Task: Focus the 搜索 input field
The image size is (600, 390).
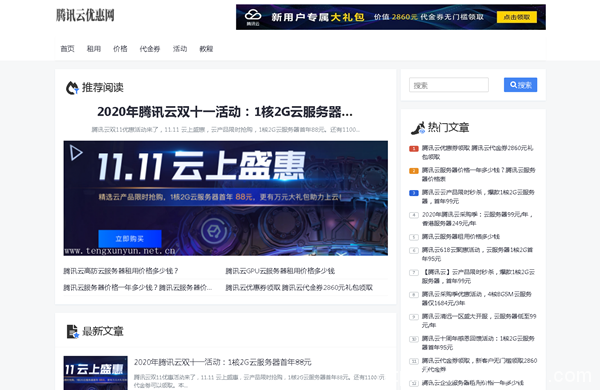Action: [x=449, y=85]
